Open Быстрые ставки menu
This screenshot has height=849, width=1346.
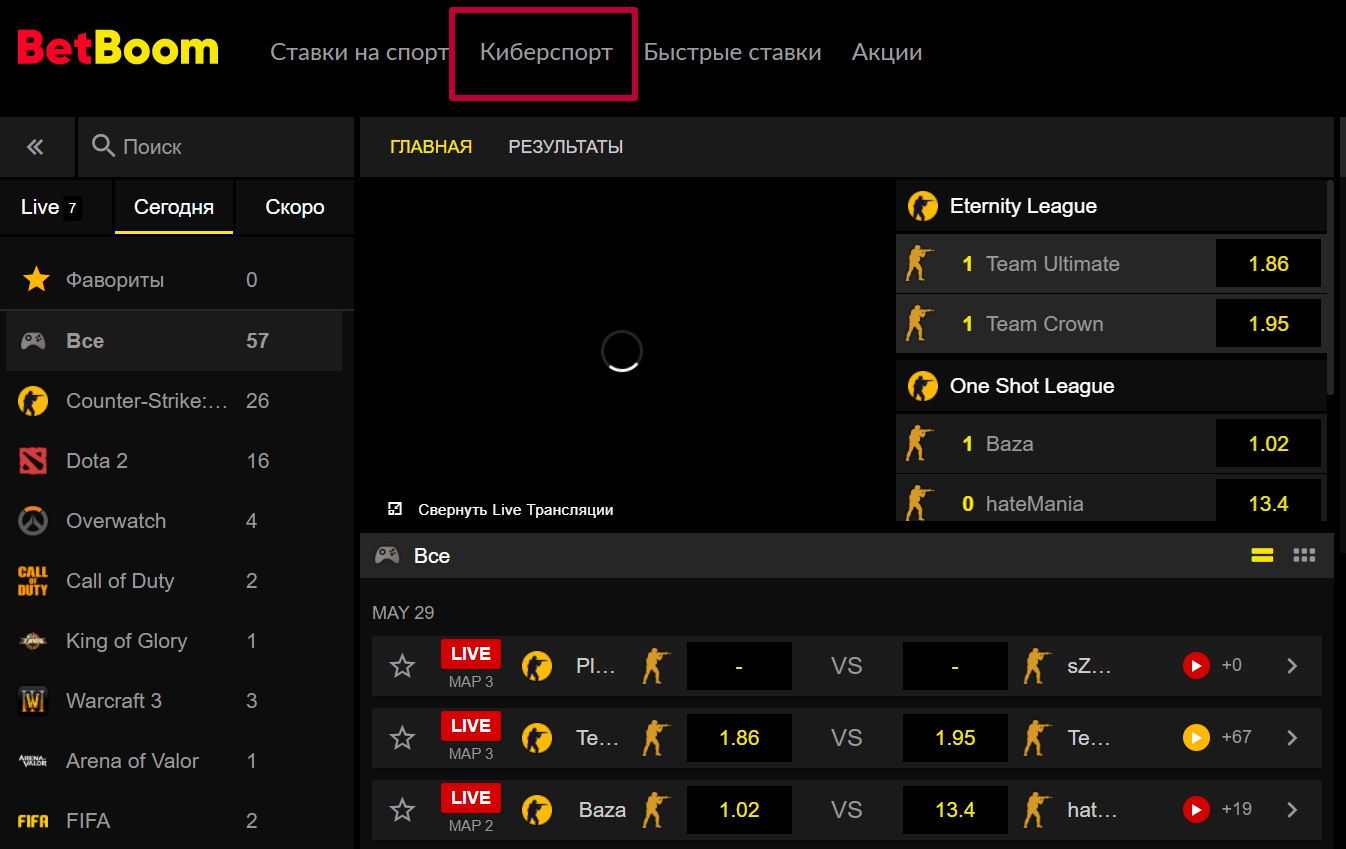click(732, 53)
